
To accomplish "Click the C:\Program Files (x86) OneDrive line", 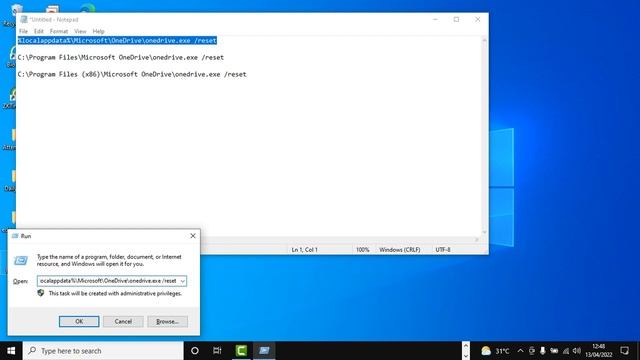I will coord(132,74).
